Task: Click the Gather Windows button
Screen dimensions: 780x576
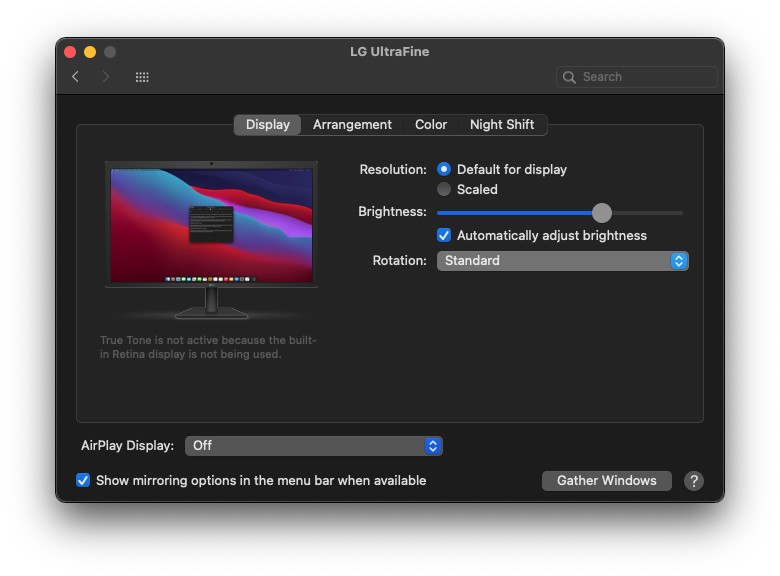Action: 607,481
